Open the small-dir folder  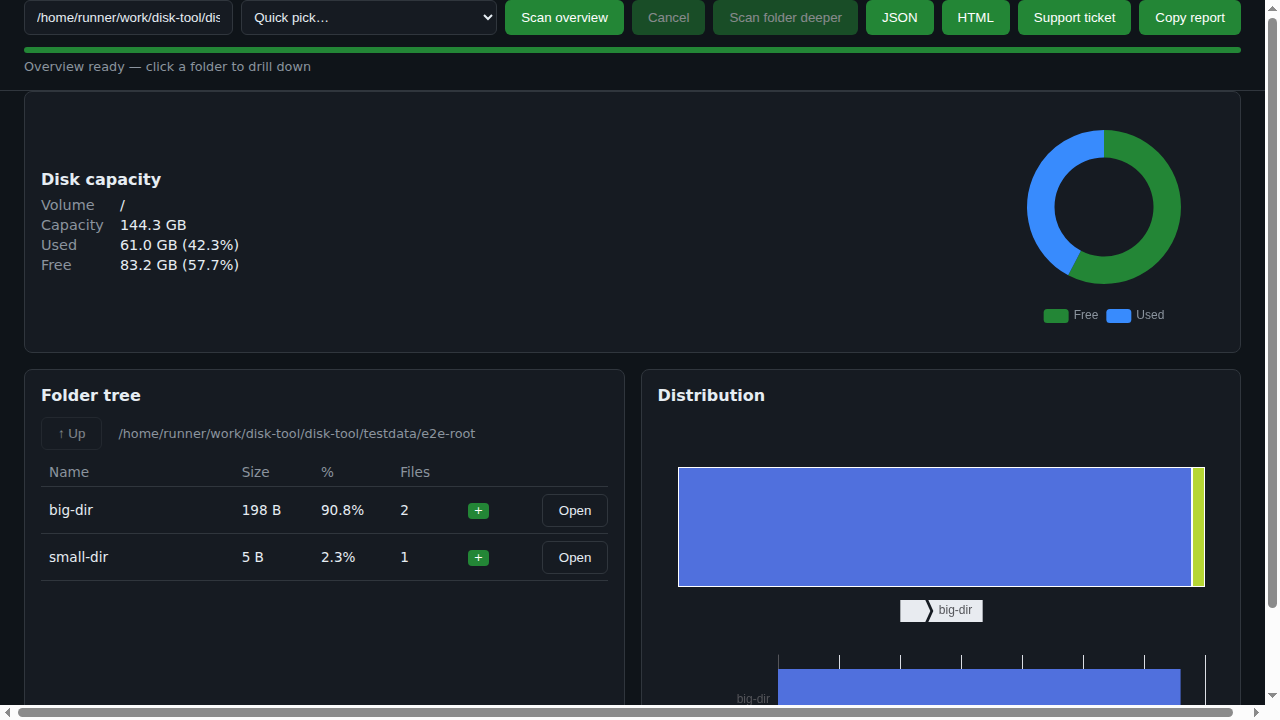pyautogui.click(x=575, y=557)
